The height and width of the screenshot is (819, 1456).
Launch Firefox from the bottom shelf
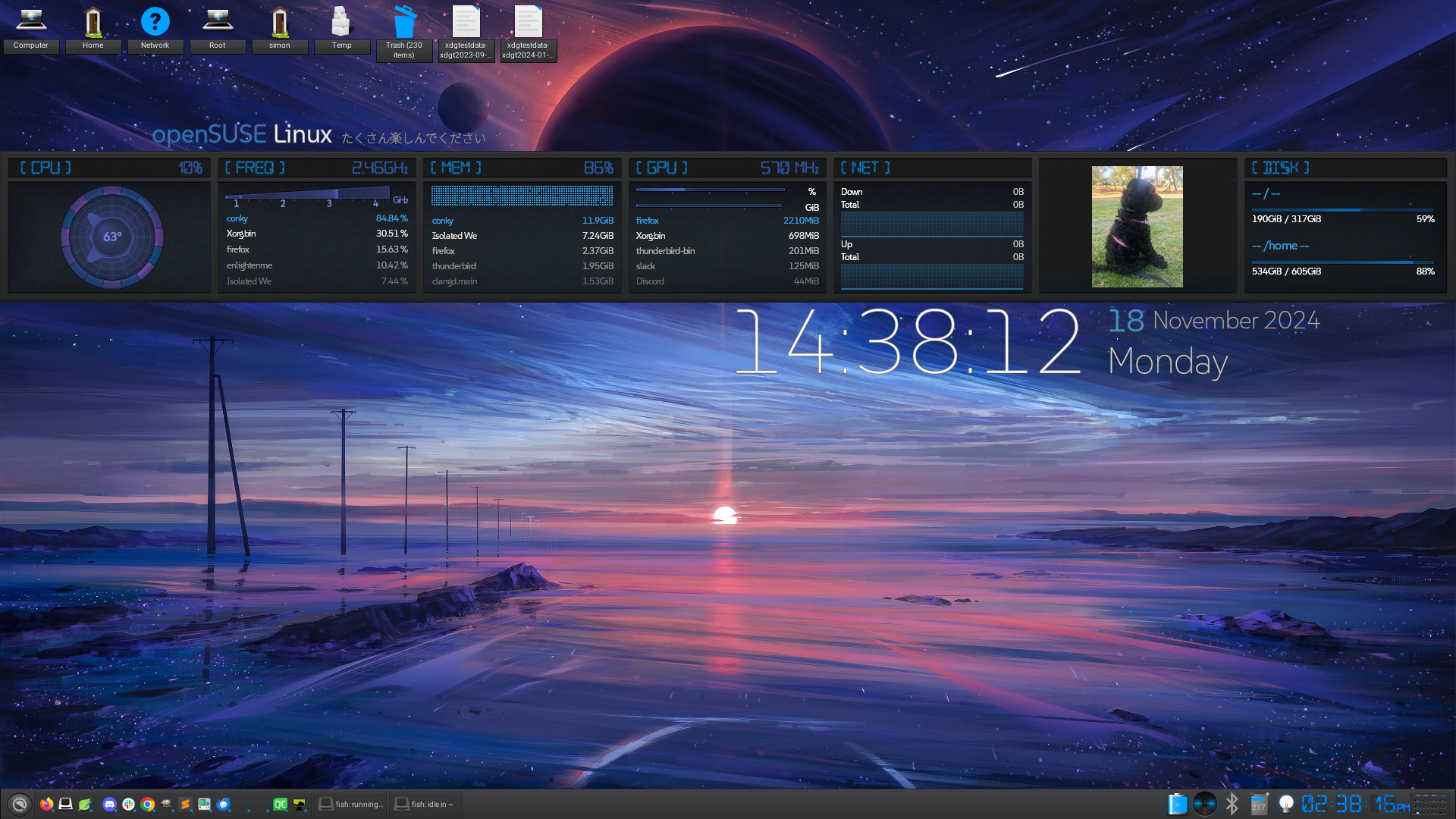pos(46,804)
